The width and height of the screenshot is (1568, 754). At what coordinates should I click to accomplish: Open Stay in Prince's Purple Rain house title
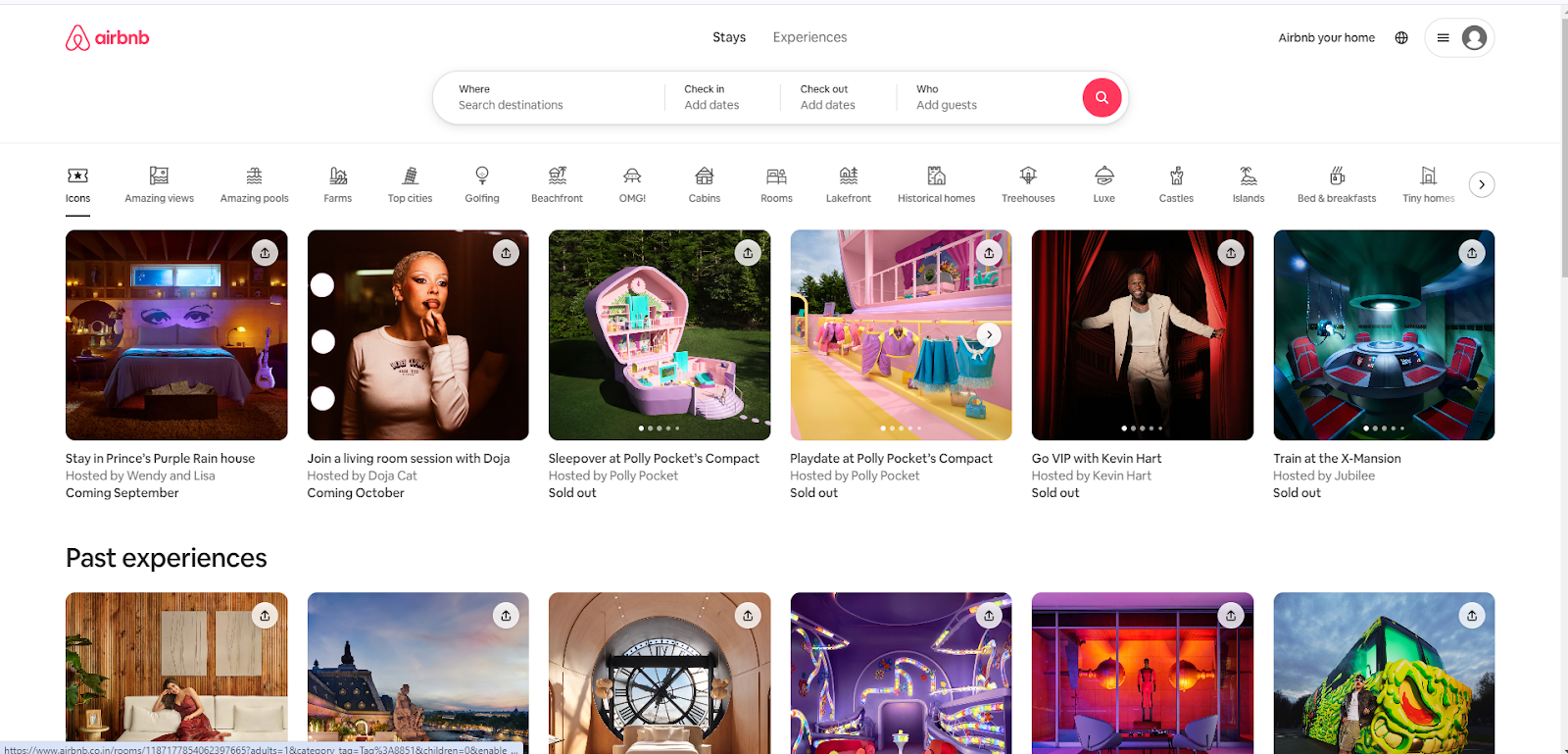point(160,458)
